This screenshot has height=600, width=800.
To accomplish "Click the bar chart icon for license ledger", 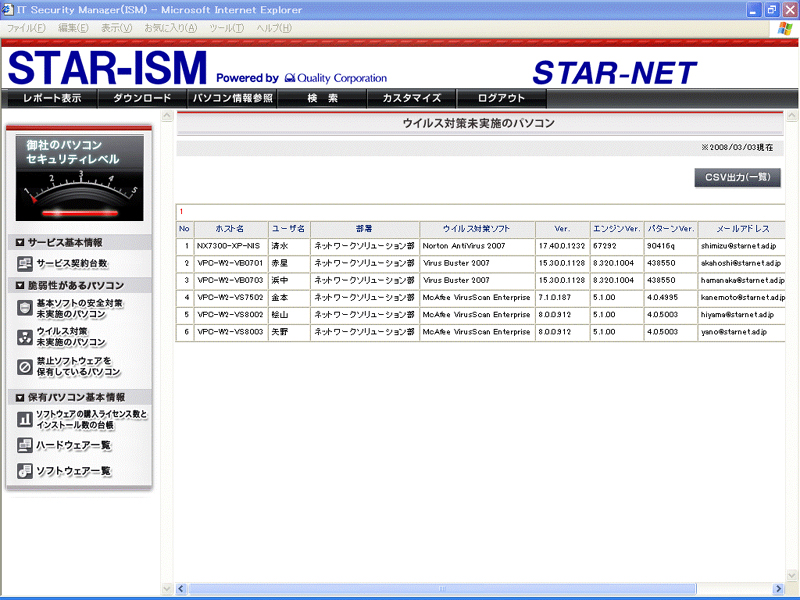I will [x=24, y=419].
